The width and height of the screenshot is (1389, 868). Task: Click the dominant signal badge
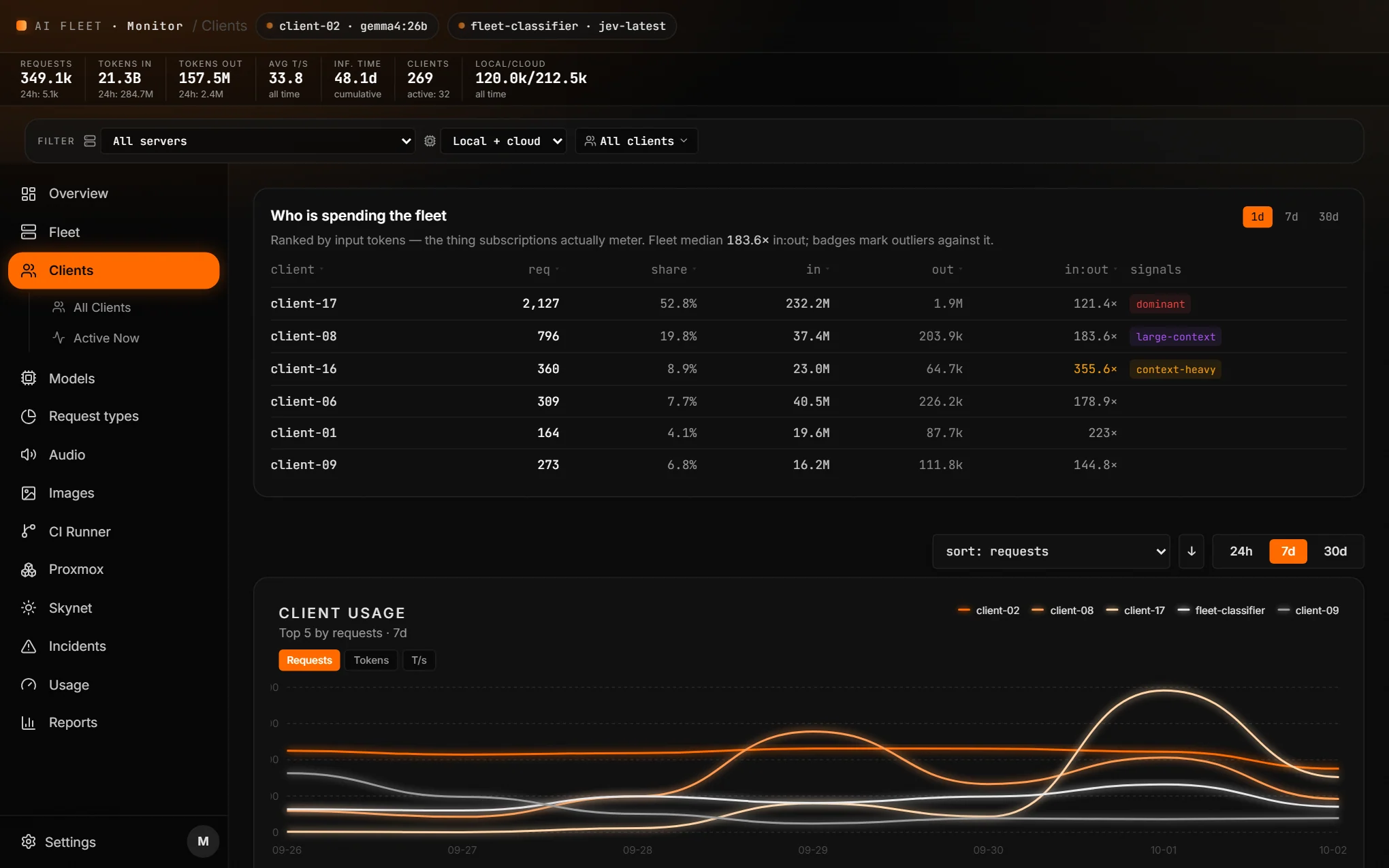tap(1160, 304)
